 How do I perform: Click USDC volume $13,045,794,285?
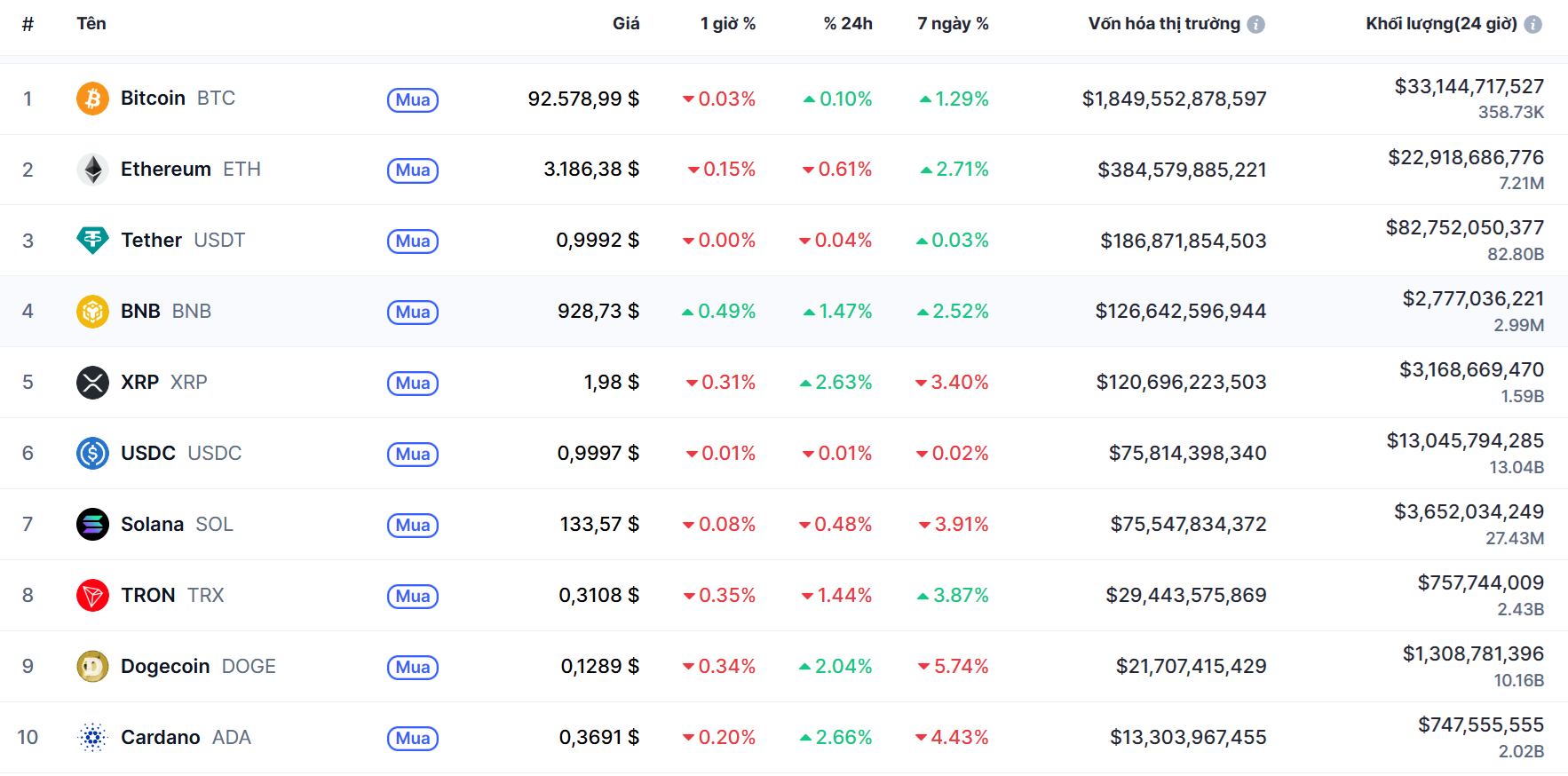click(x=1465, y=441)
